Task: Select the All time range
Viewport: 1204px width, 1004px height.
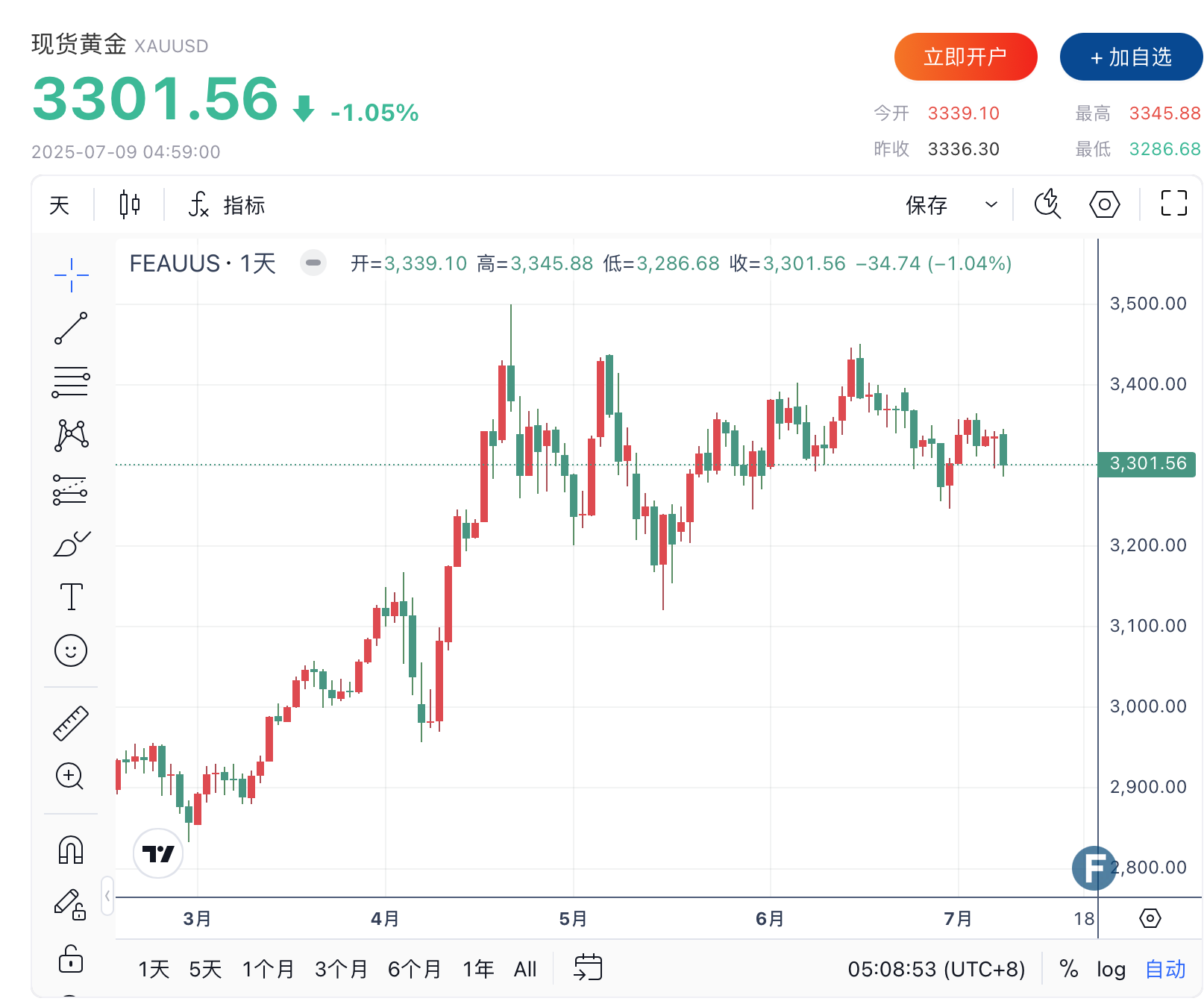Action: [x=525, y=969]
